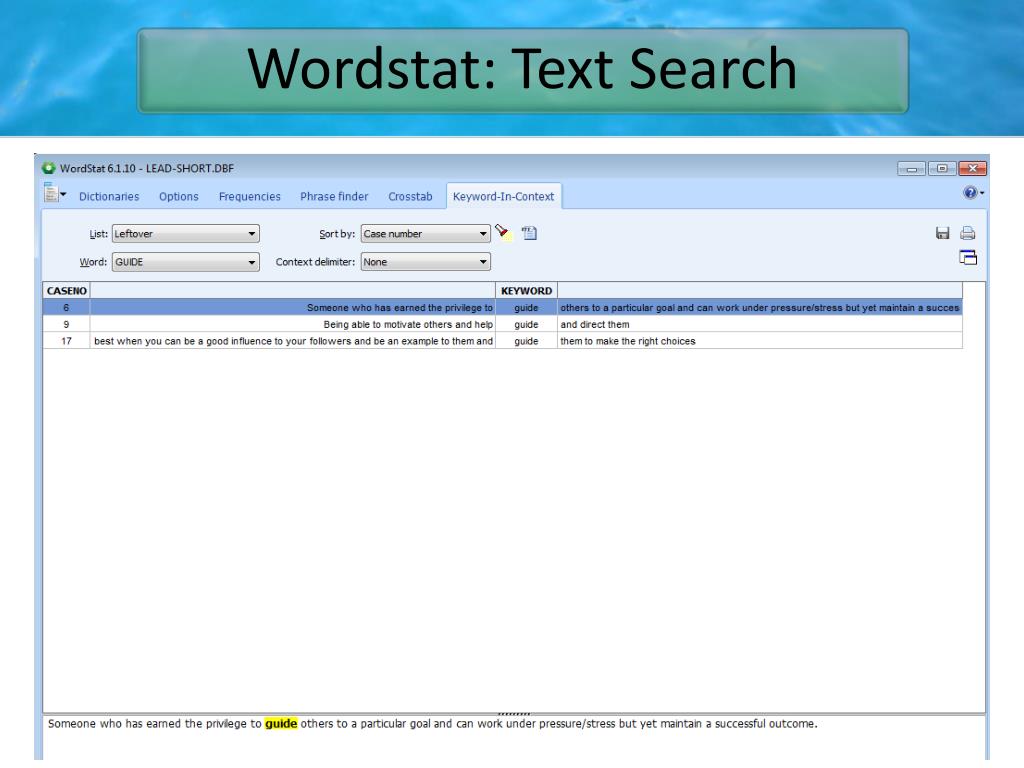Open the Crosstab tab
This screenshot has height=768, width=1024.
point(410,197)
